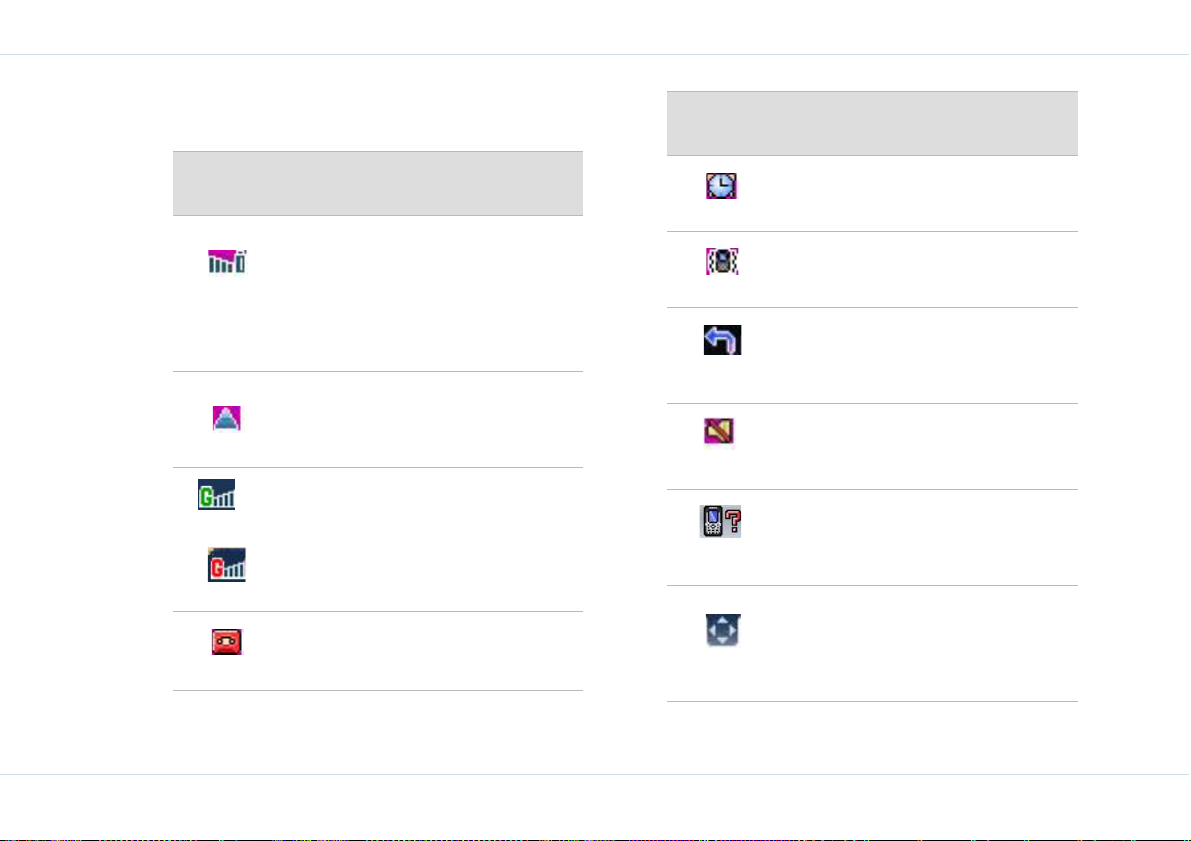Click the alarm clock icon
This screenshot has height=841, width=1191.
point(722,185)
